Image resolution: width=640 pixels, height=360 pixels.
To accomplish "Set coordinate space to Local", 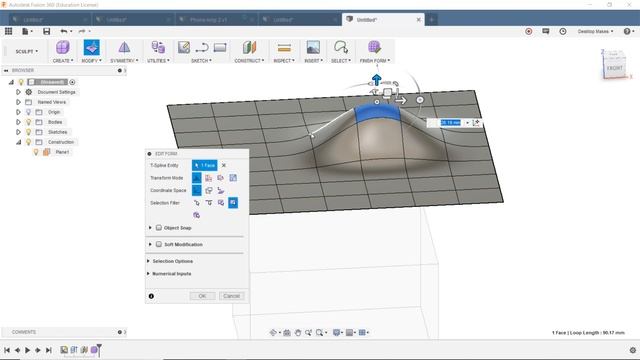I will 221,190.
